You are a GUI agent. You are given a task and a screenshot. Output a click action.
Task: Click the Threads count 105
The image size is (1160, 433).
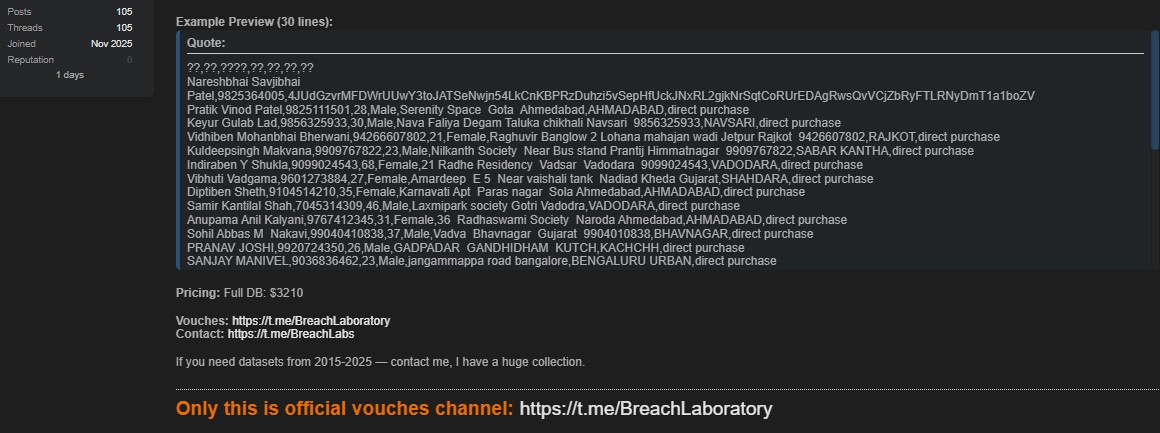coord(124,28)
